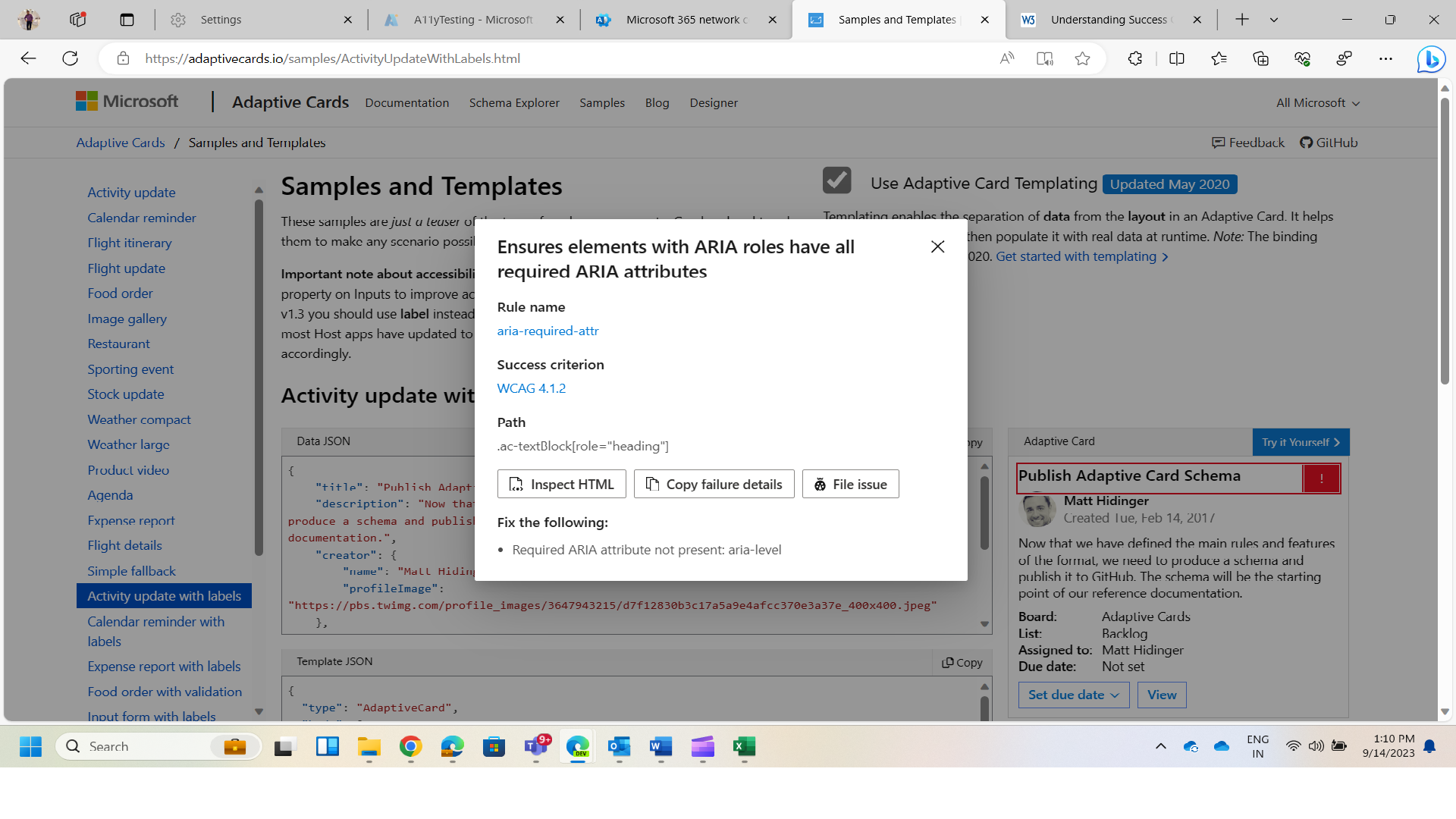Screen dimensions: 1456x819
Task: Click the red failure marker on card title
Action: (x=1321, y=479)
